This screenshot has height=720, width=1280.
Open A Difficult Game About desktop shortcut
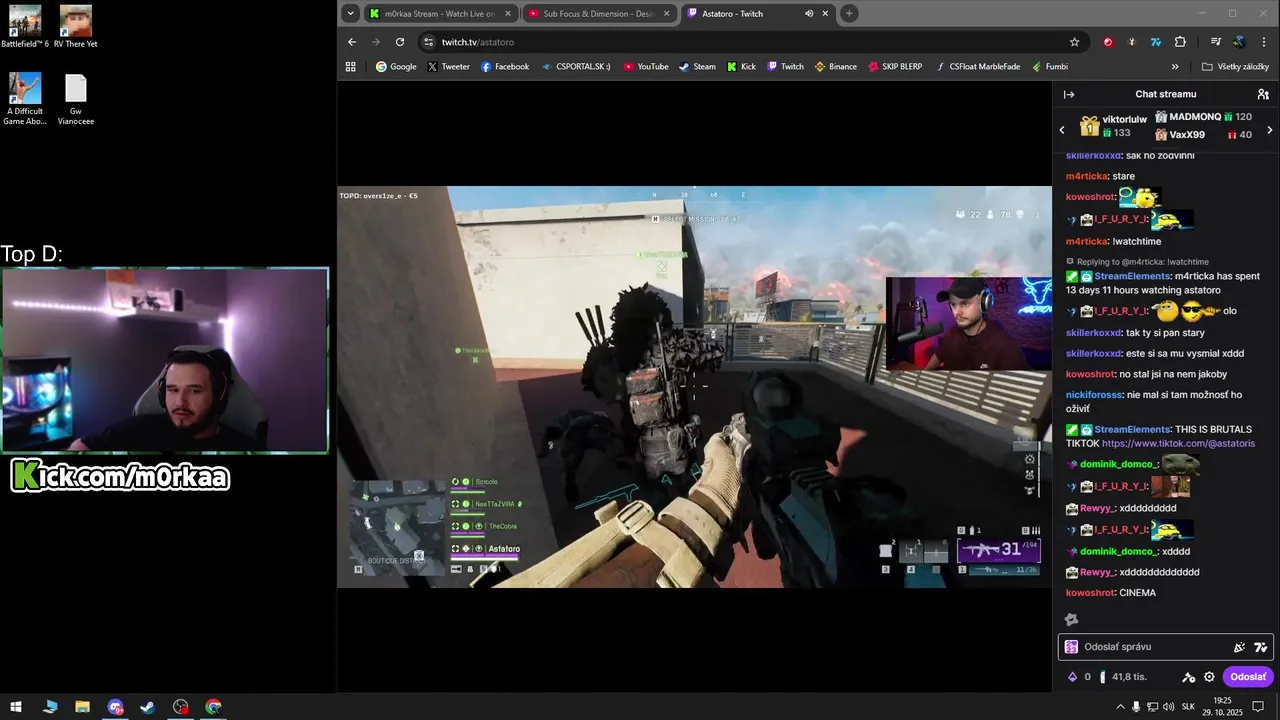pos(25,99)
